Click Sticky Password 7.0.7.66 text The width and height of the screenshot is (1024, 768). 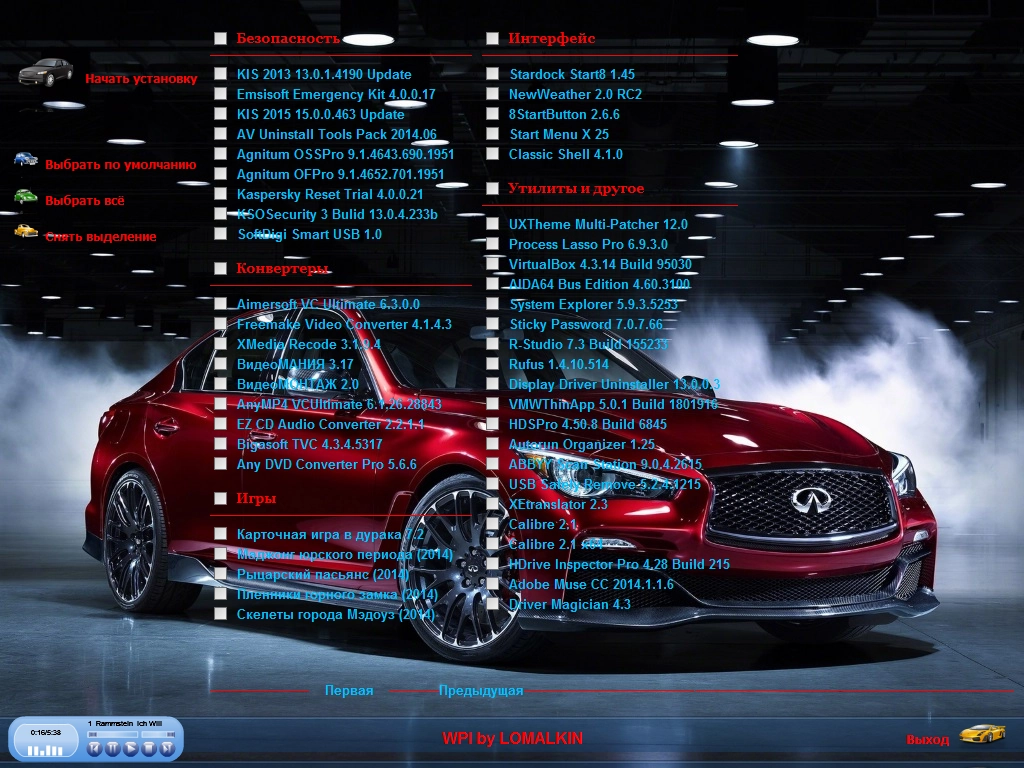pos(586,324)
